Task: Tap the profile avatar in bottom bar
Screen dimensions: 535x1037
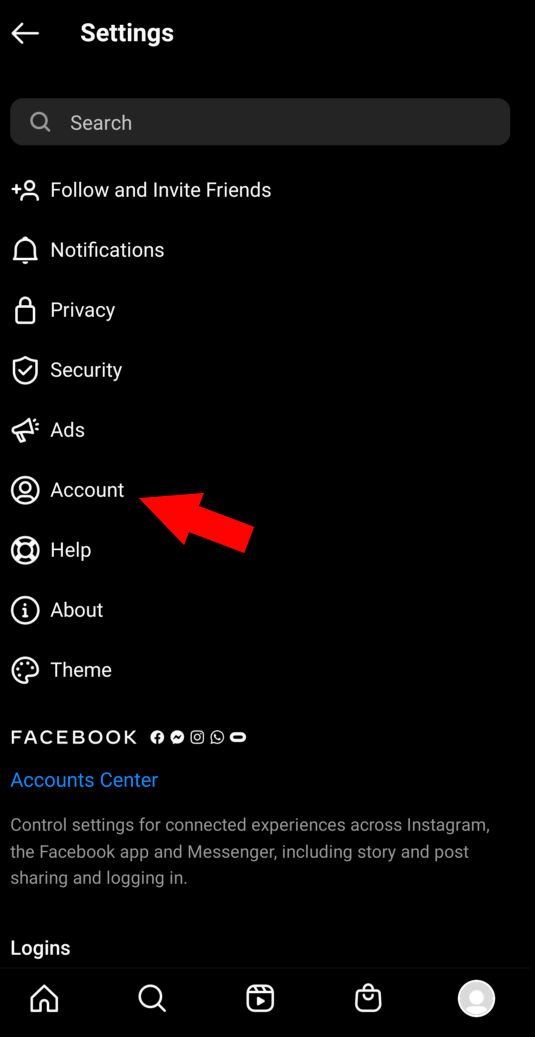Action: (x=476, y=998)
